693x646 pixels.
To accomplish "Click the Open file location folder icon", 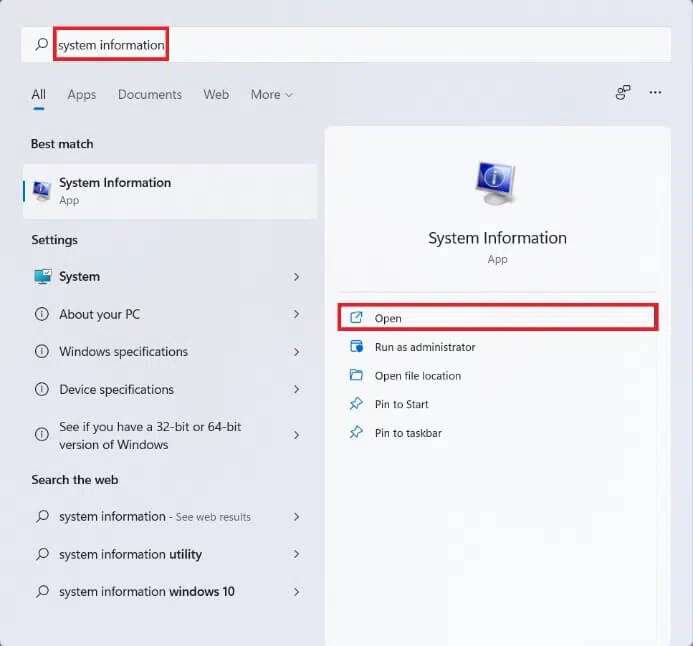I will tap(356, 375).
